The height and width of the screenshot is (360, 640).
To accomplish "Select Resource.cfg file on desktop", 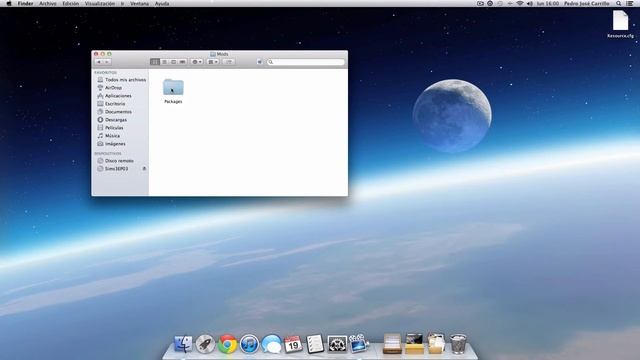I will click(620, 24).
